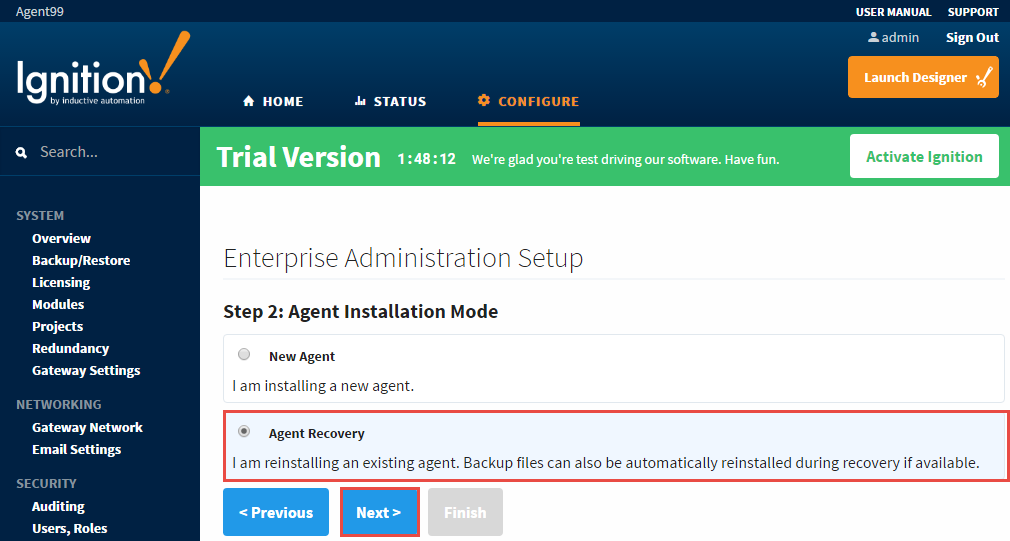This screenshot has height=541, width=1010.
Task: Open the Configure tab
Action: point(528,101)
